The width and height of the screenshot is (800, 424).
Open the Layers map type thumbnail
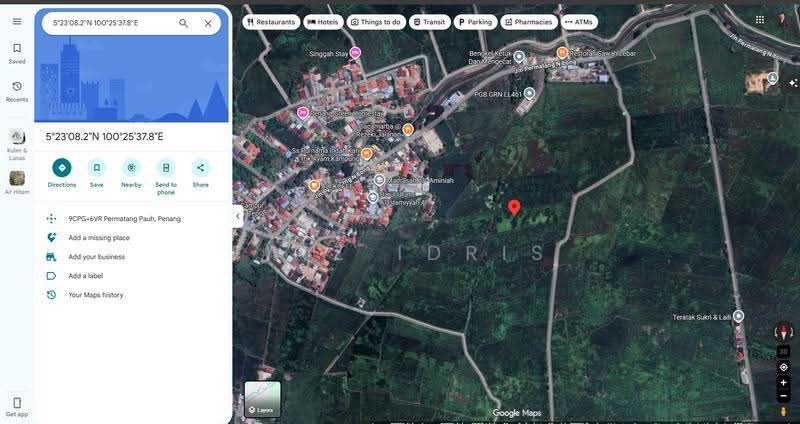click(262, 400)
